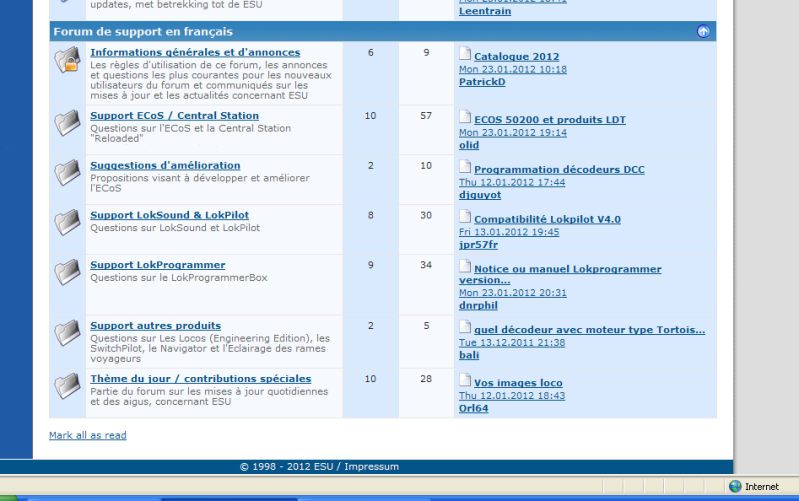View olid user profile
The height and width of the screenshot is (501, 799).
(x=469, y=145)
